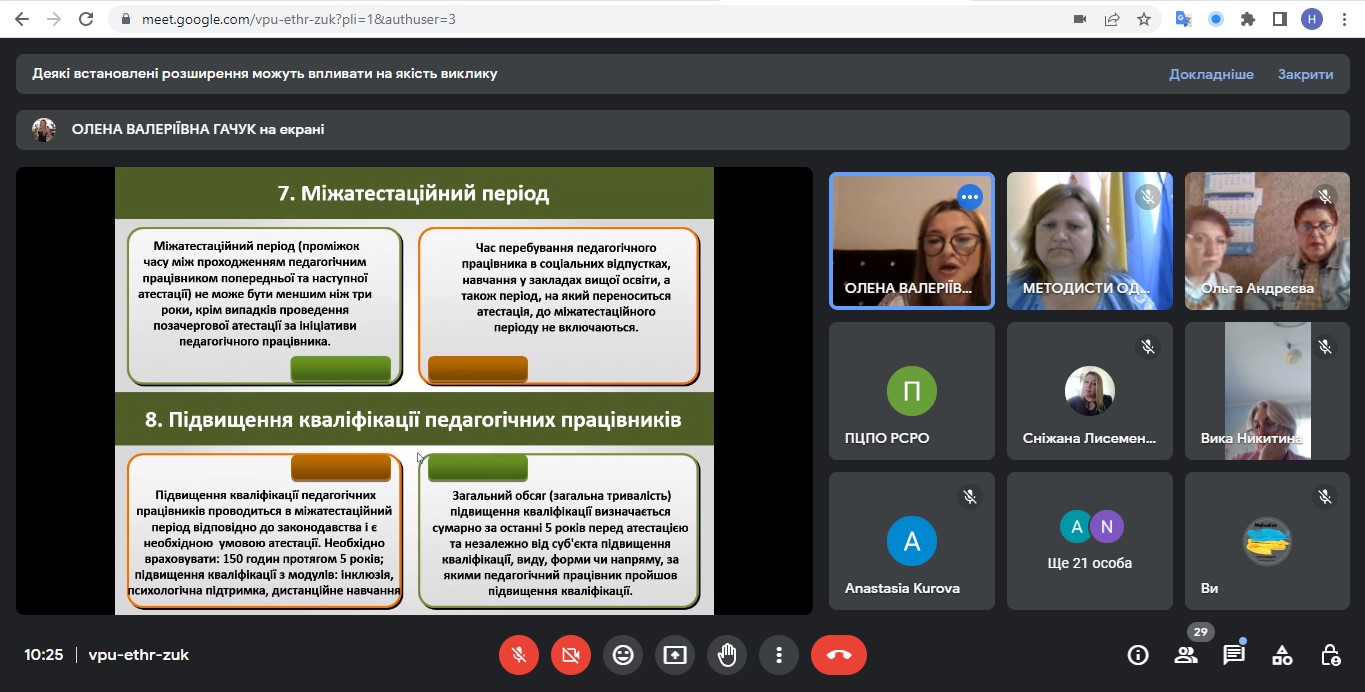The height and width of the screenshot is (692, 1365).
Task: Open the Chrome extensions puzzle icon
Action: point(1247,19)
